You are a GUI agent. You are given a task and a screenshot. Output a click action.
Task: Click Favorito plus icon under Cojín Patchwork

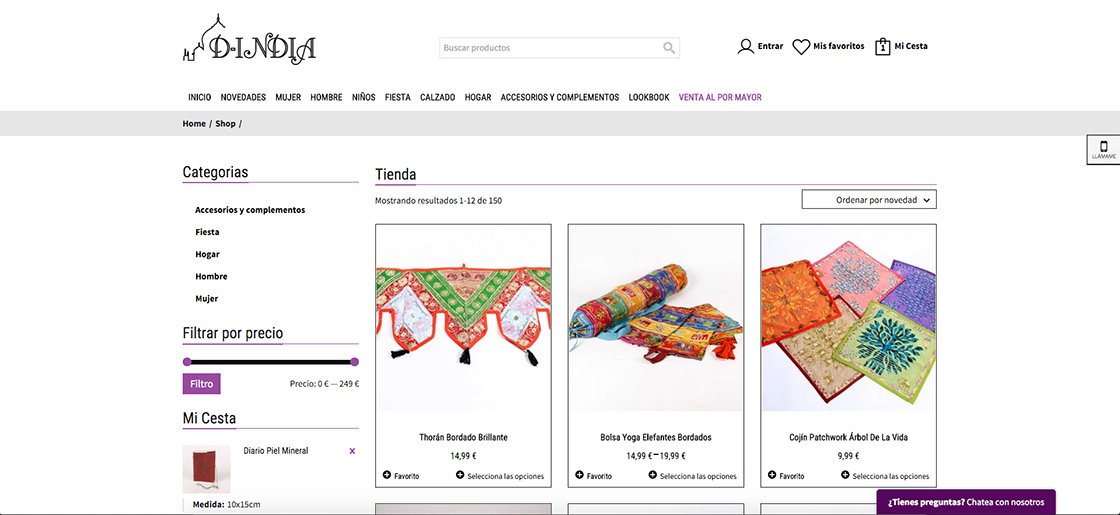click(x=772, y=475)
